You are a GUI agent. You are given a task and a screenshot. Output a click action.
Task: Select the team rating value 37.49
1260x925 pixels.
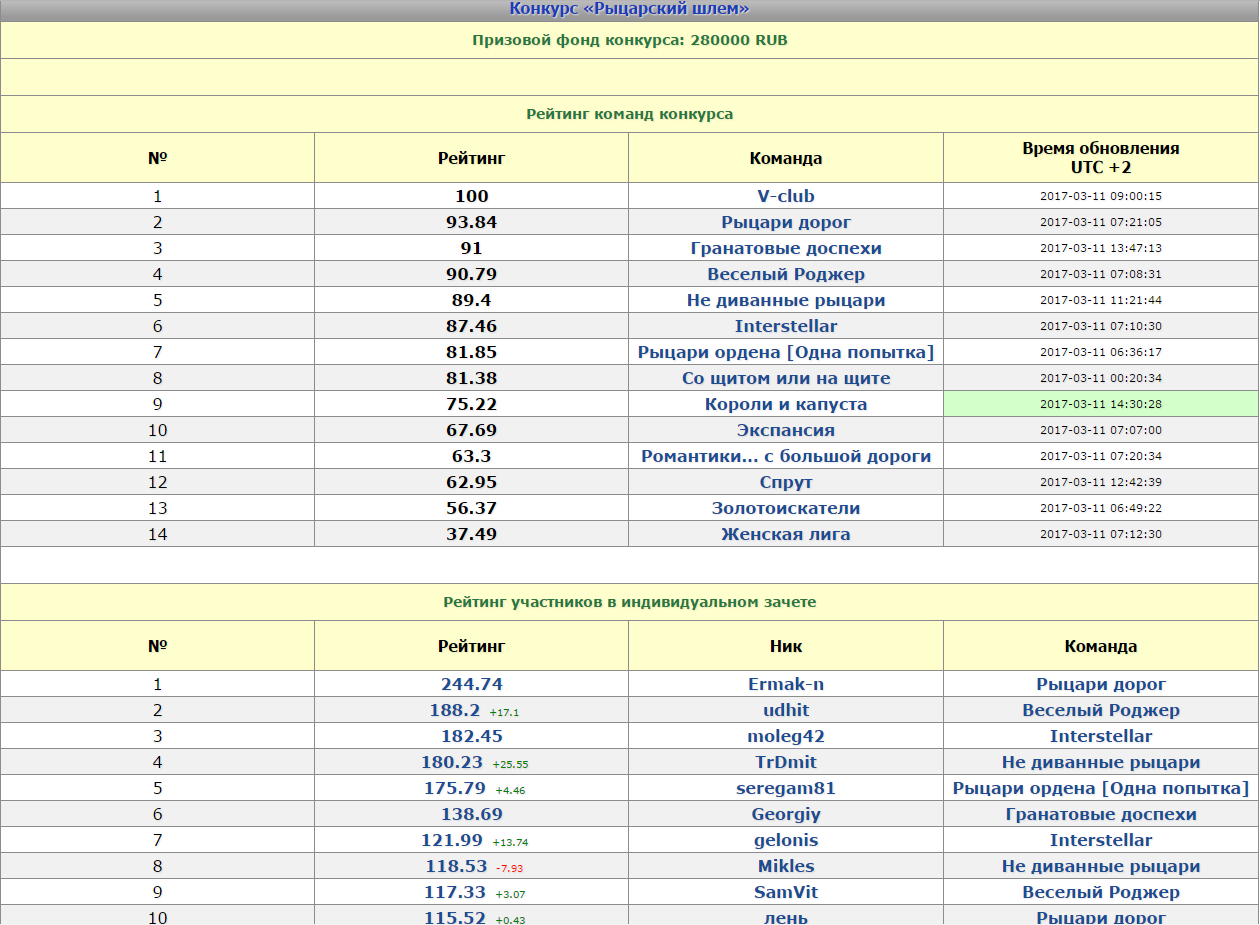click(472, 534)
